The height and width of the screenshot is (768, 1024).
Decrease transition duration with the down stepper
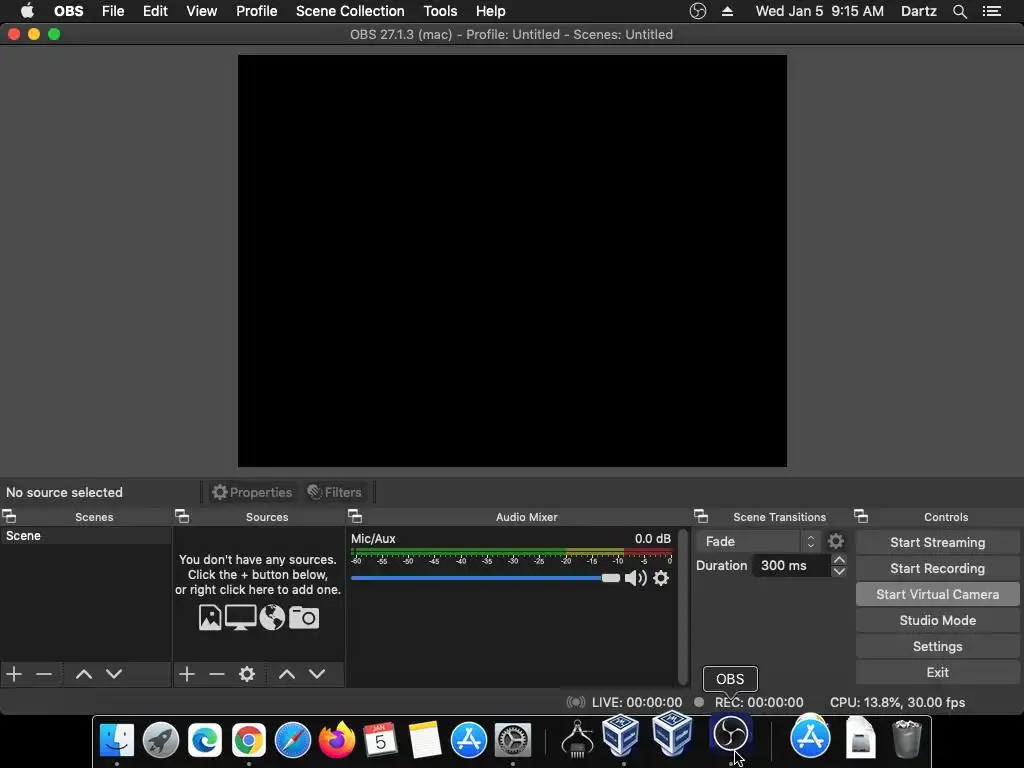tap(839, 571)
